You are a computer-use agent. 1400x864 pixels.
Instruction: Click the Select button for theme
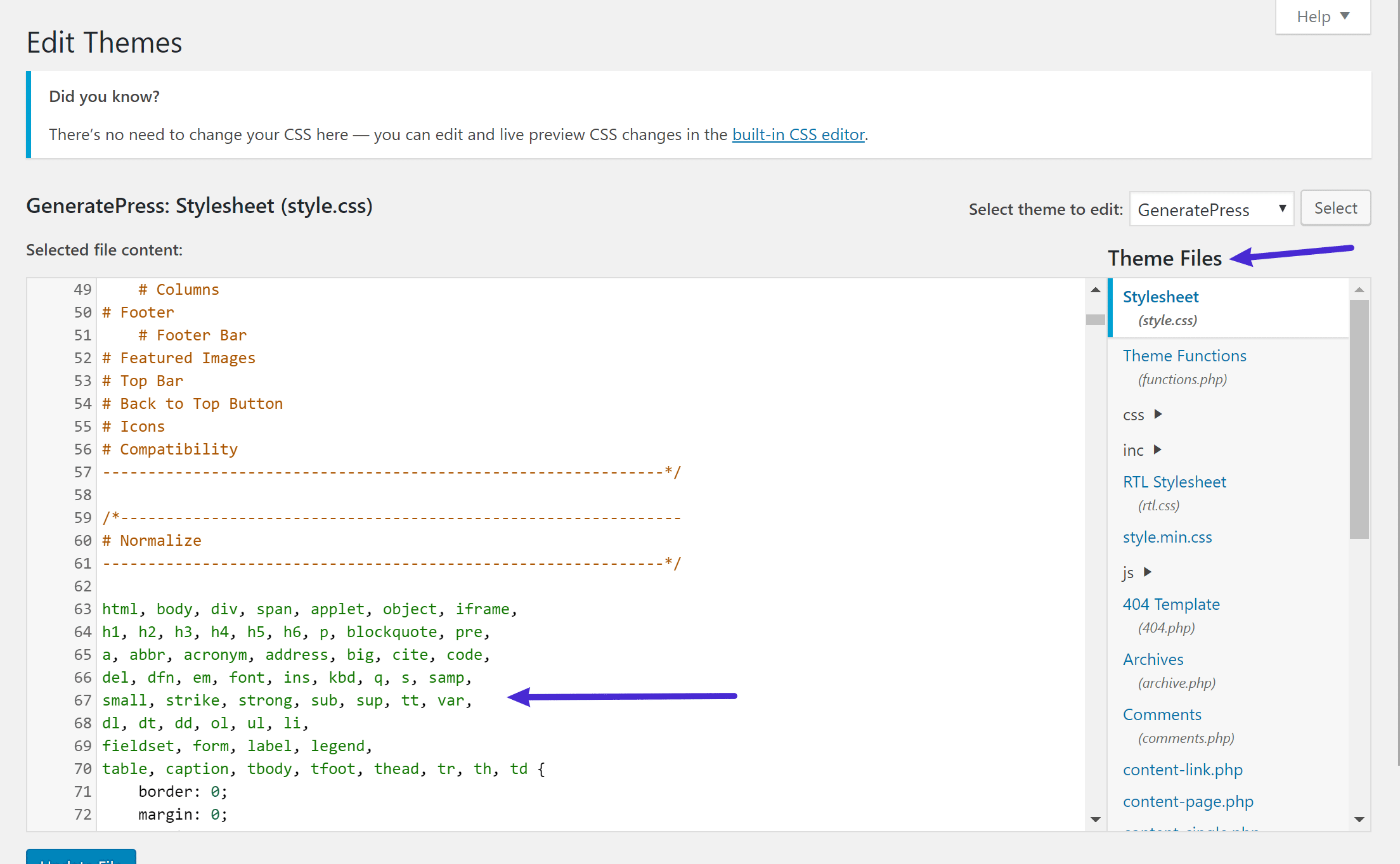(1335, 207)
